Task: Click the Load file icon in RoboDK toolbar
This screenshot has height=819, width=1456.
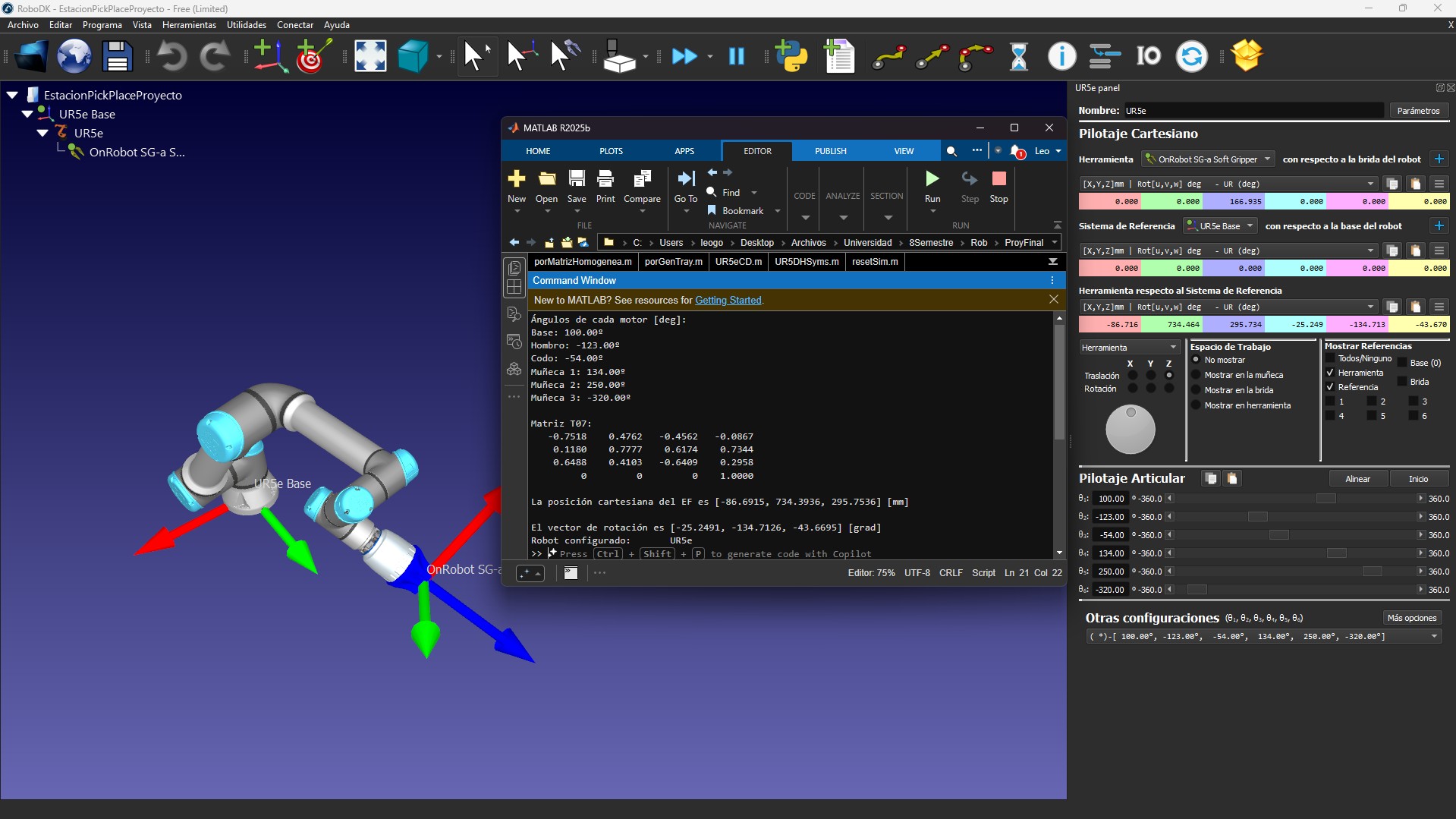Action: pos(31,56)
